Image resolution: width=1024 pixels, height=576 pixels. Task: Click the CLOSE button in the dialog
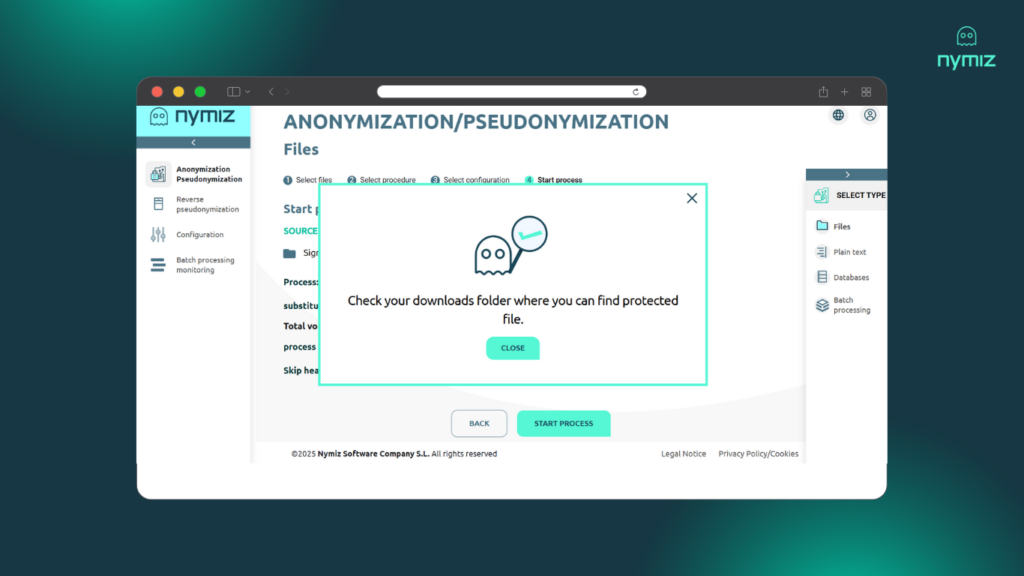512,348
